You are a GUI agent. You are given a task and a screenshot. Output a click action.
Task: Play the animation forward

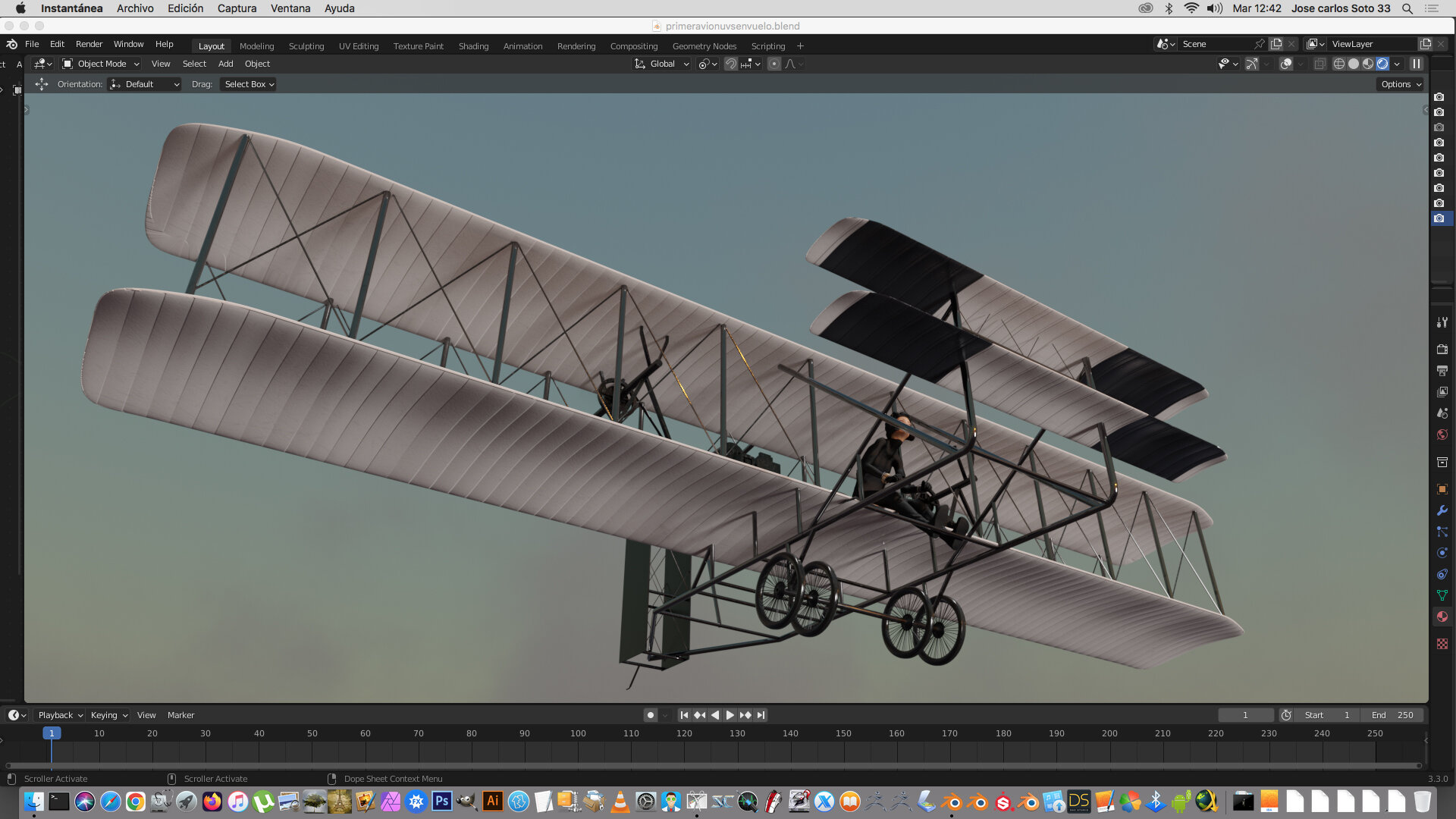point(730,715)
